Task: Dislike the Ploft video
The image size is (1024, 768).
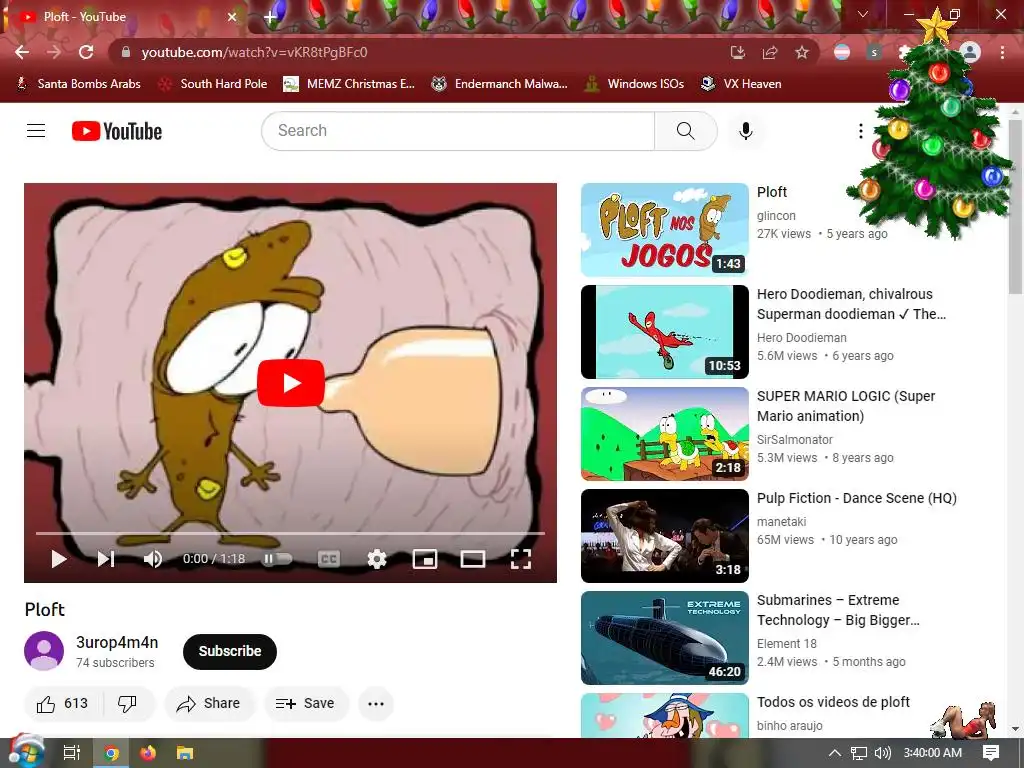Action: pyautogui.click(x=127, y=703)
